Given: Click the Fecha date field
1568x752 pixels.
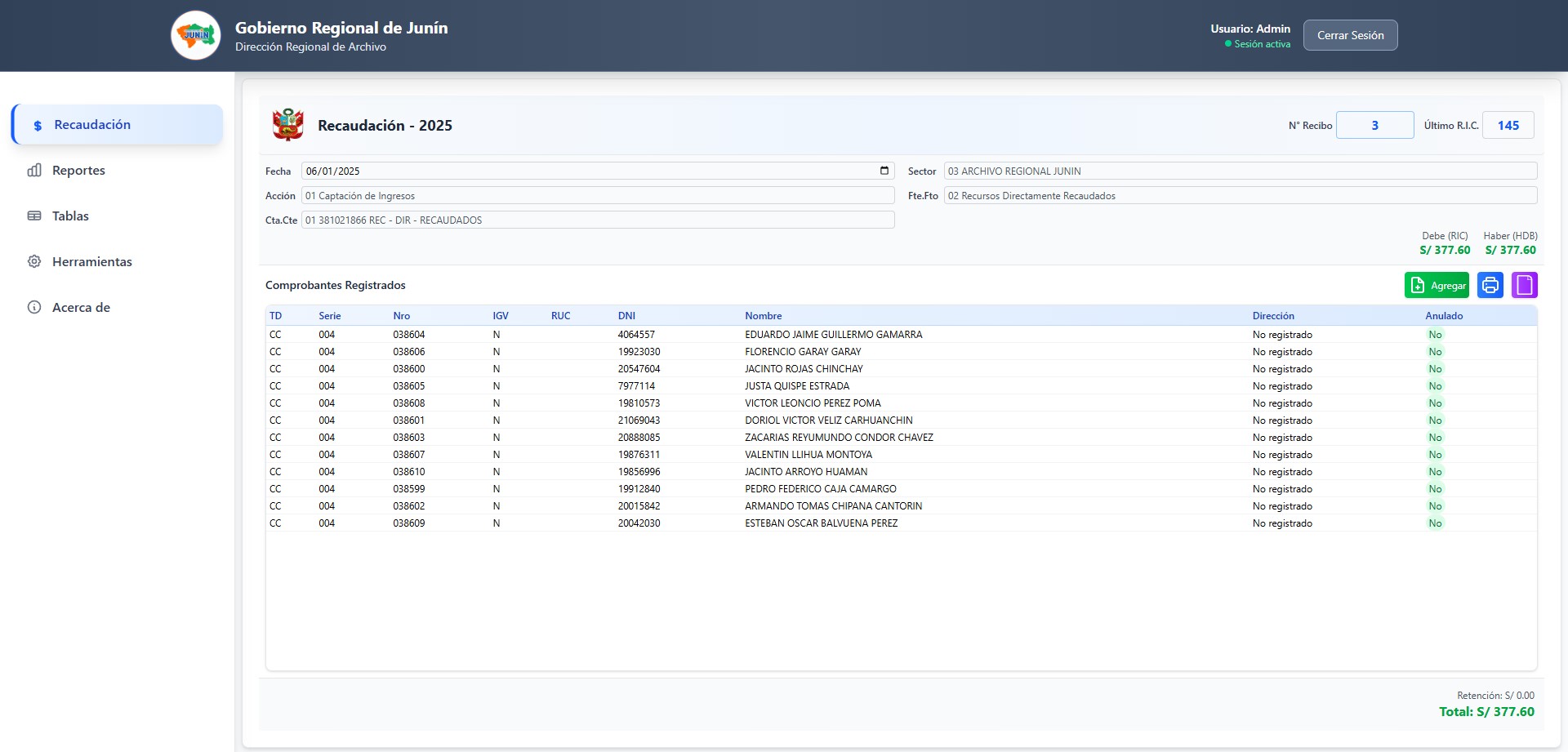Looking at the screenshot, I should point(598,171).
